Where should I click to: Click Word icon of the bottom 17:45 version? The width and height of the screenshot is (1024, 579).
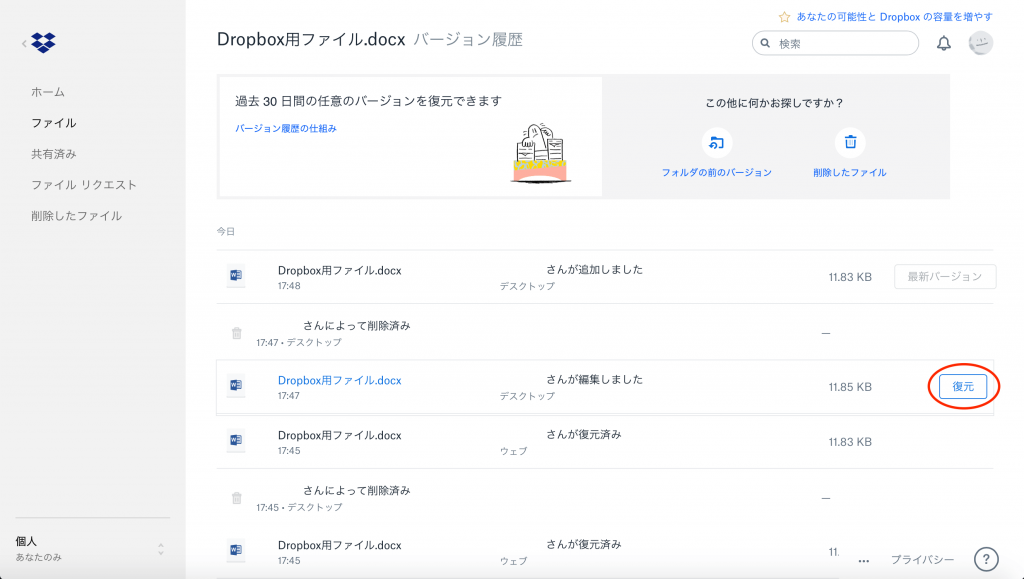(236, 550)
